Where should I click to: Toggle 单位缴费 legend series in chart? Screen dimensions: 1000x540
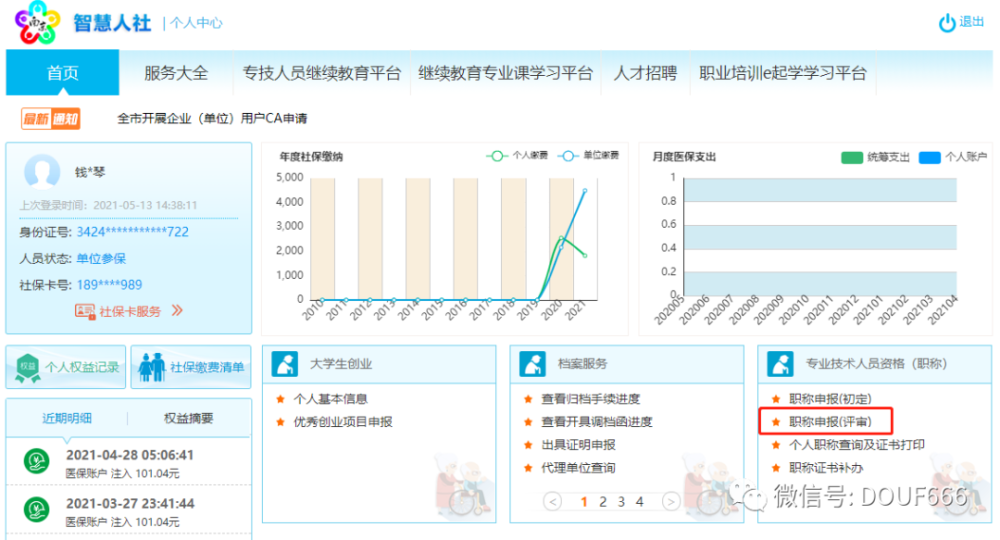tap(588, 156)
